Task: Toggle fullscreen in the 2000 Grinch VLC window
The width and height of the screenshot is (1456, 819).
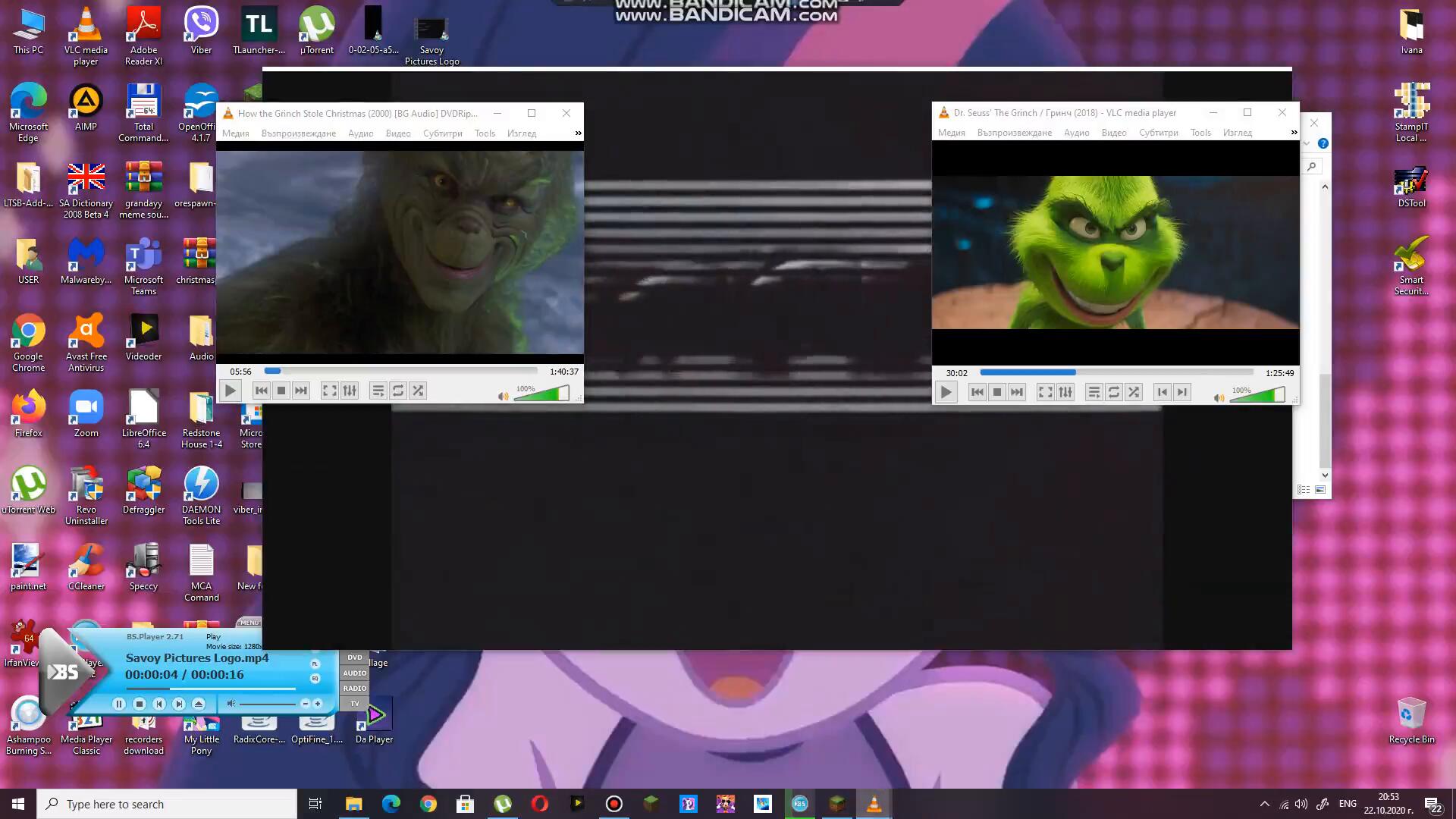Action: [x=329, y=391]
